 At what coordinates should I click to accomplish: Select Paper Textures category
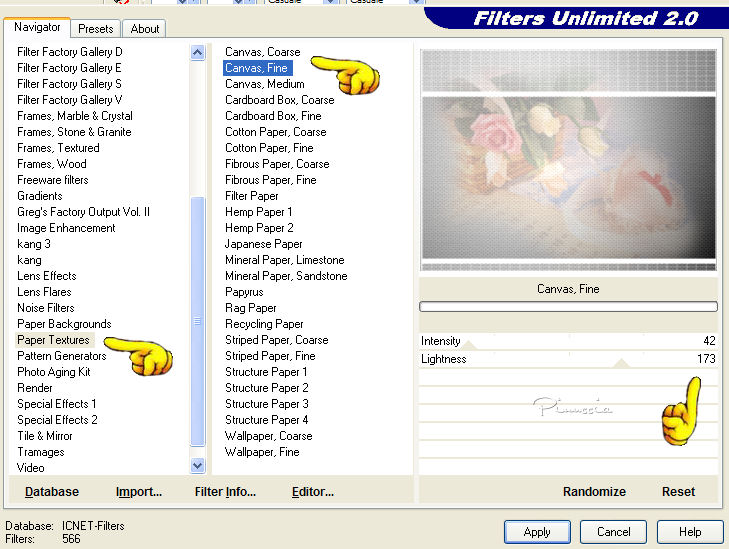tap(53, 340)
